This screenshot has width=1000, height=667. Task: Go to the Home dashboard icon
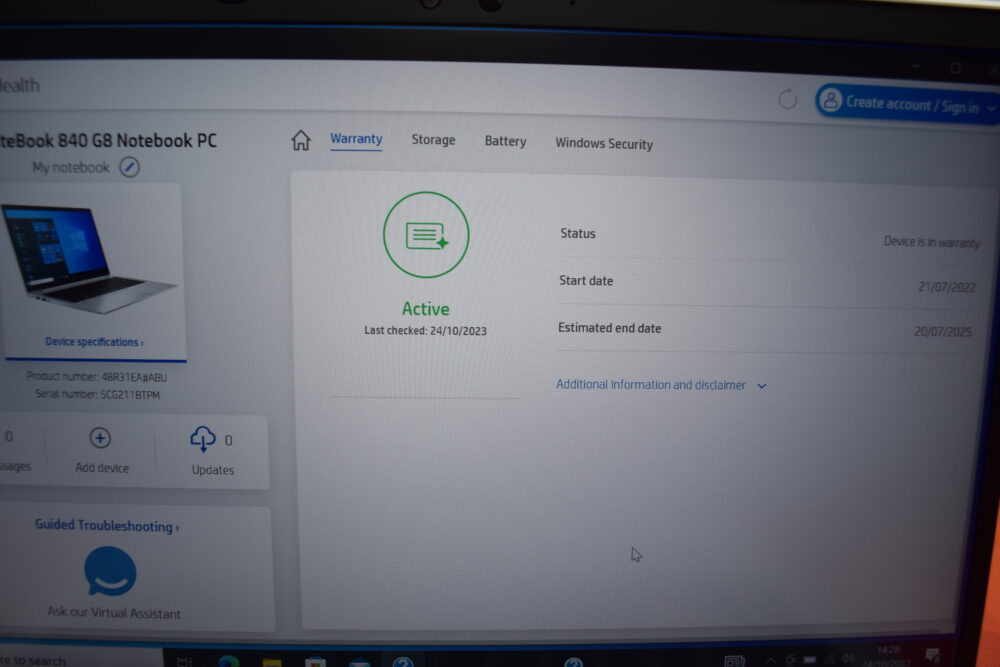[301, 140]
